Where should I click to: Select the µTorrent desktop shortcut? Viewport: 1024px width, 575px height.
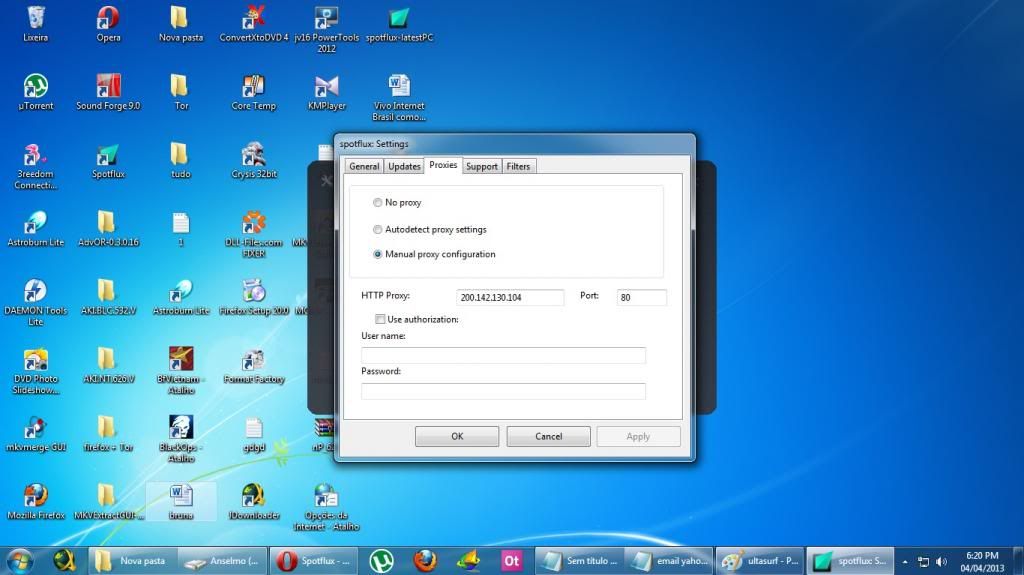point(35,91)
